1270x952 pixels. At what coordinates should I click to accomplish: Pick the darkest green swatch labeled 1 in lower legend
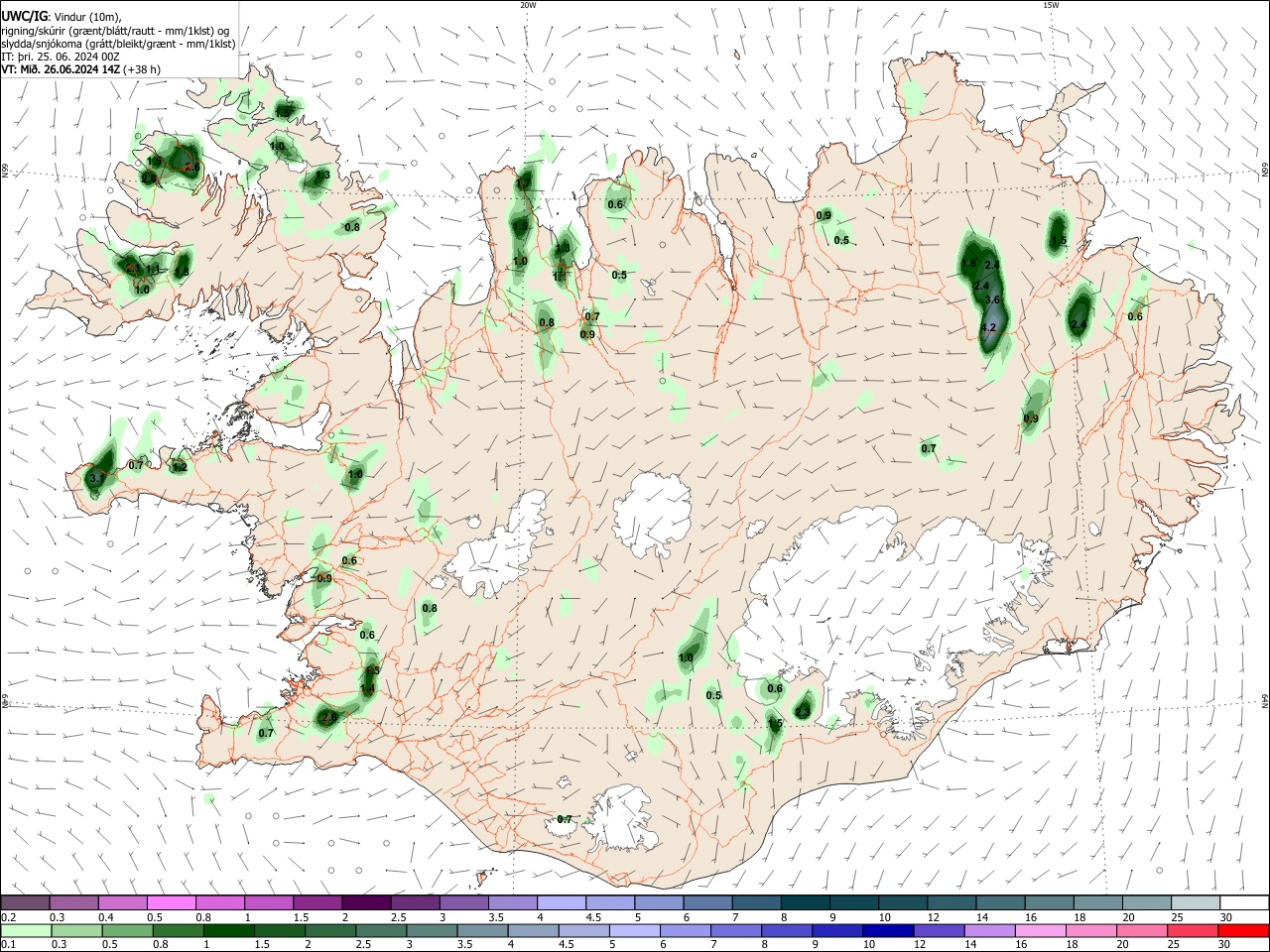click(x=228, y=930)
